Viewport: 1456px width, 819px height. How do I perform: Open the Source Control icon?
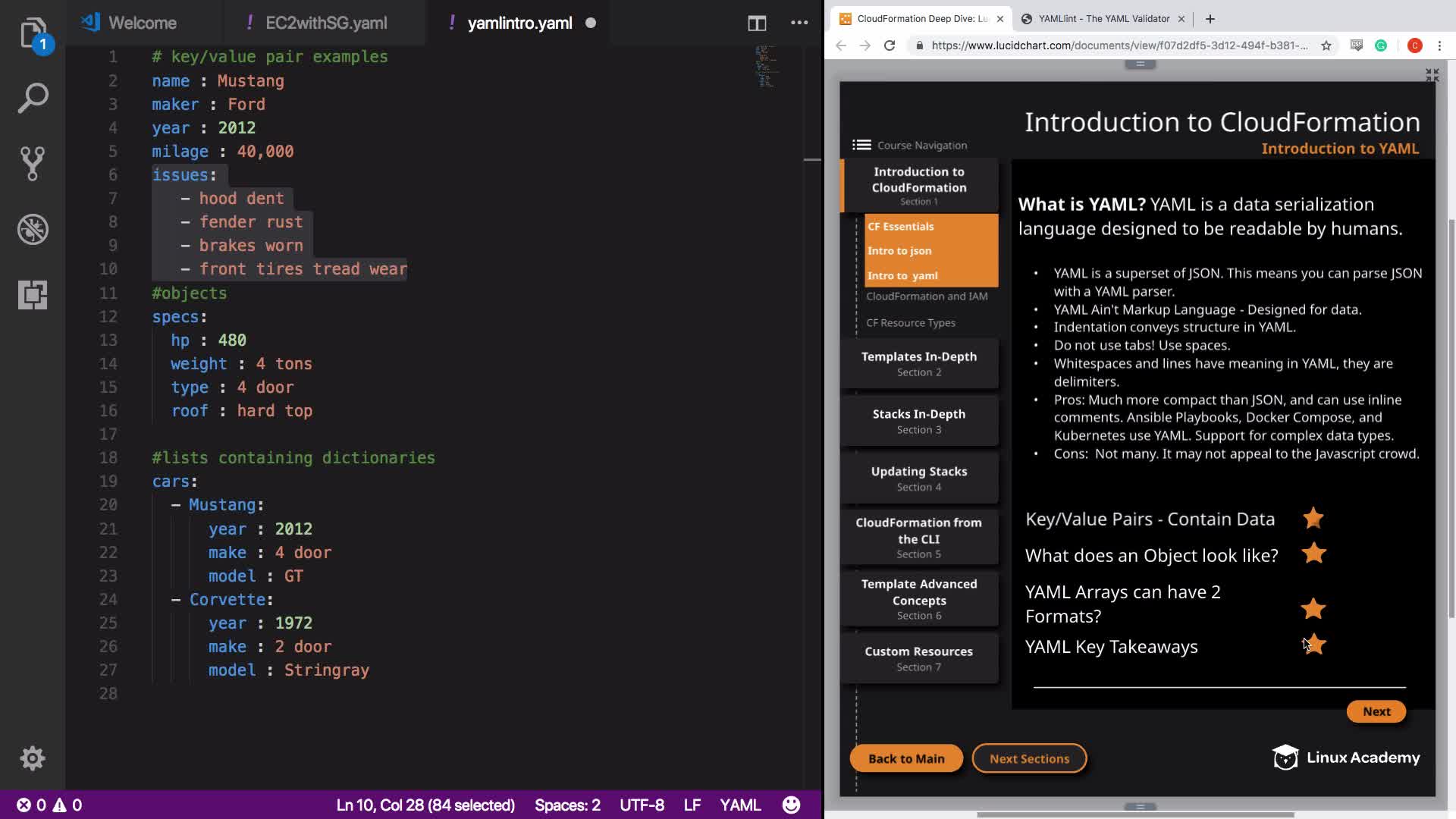pos(33,163)
